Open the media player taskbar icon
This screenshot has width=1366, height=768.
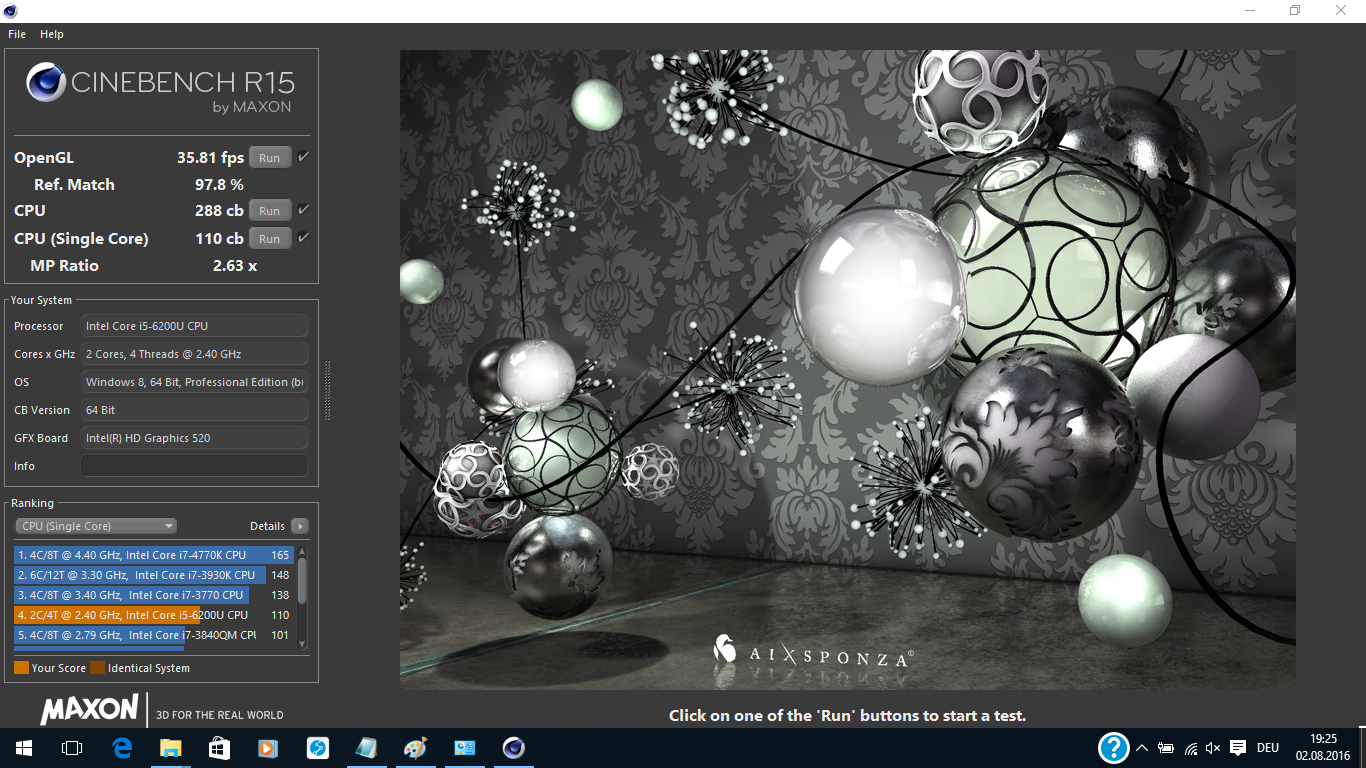(x=268, y=748)
